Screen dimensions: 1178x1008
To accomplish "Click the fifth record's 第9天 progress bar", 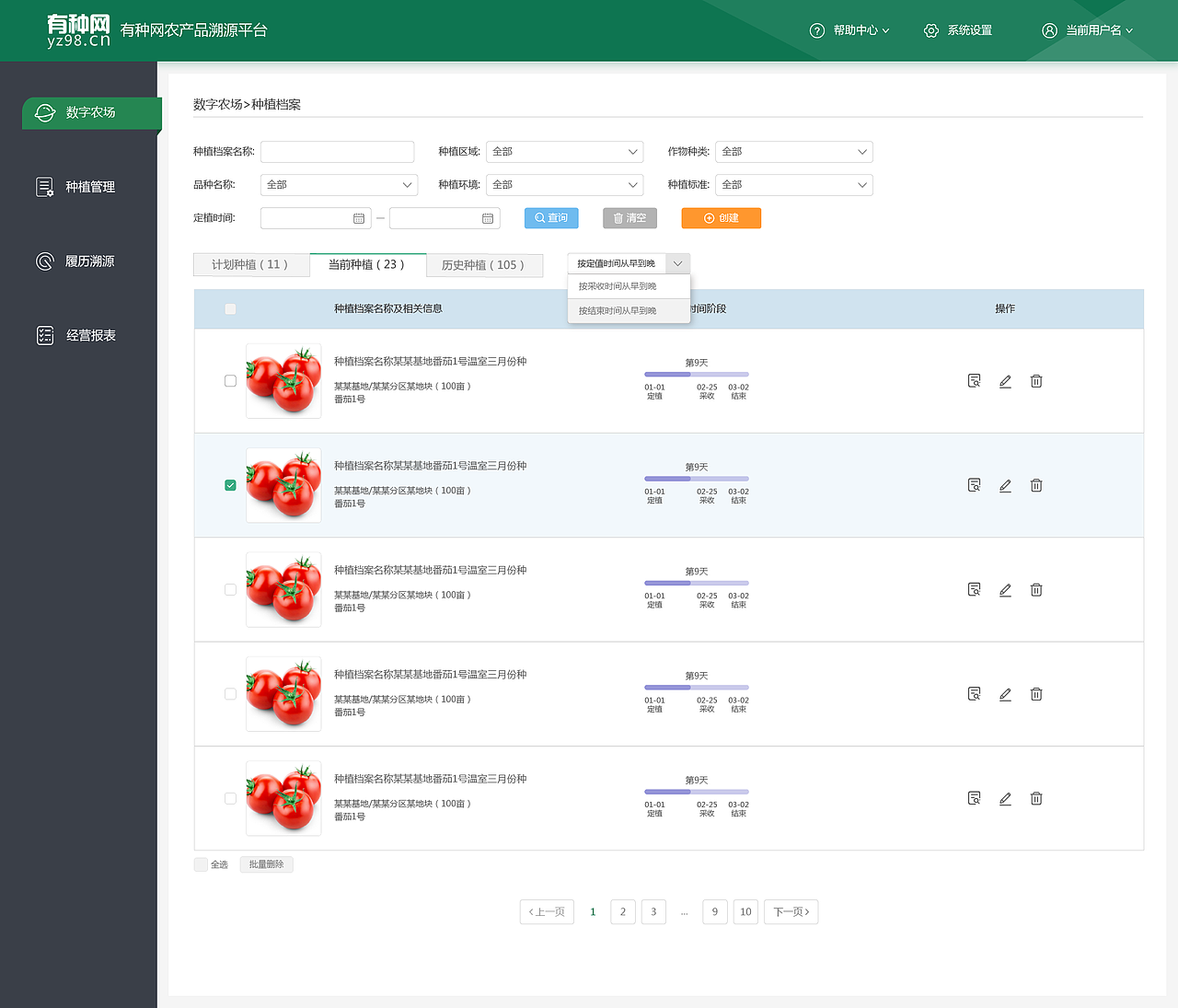I will coord(697,792).
